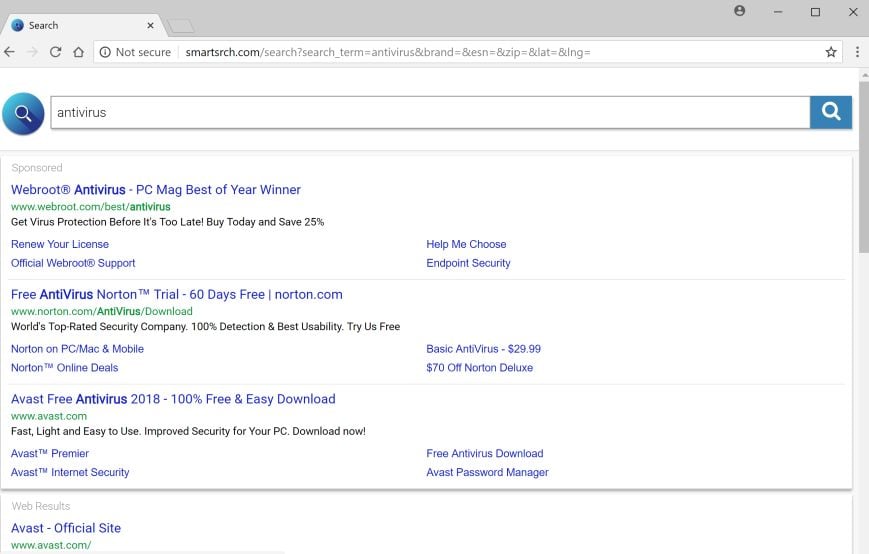Open Avast Free Antivirus 2018 ad
Image resolution: width=869 pixels, height=554 pixels.
click(x=173, y=399)
